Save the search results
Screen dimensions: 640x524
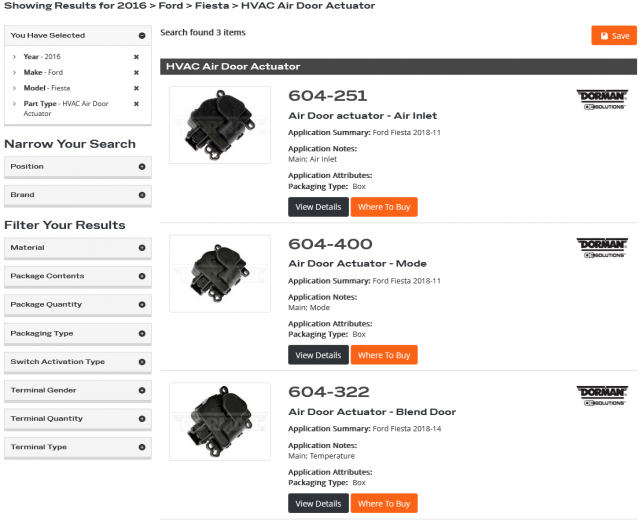point(613,36)
